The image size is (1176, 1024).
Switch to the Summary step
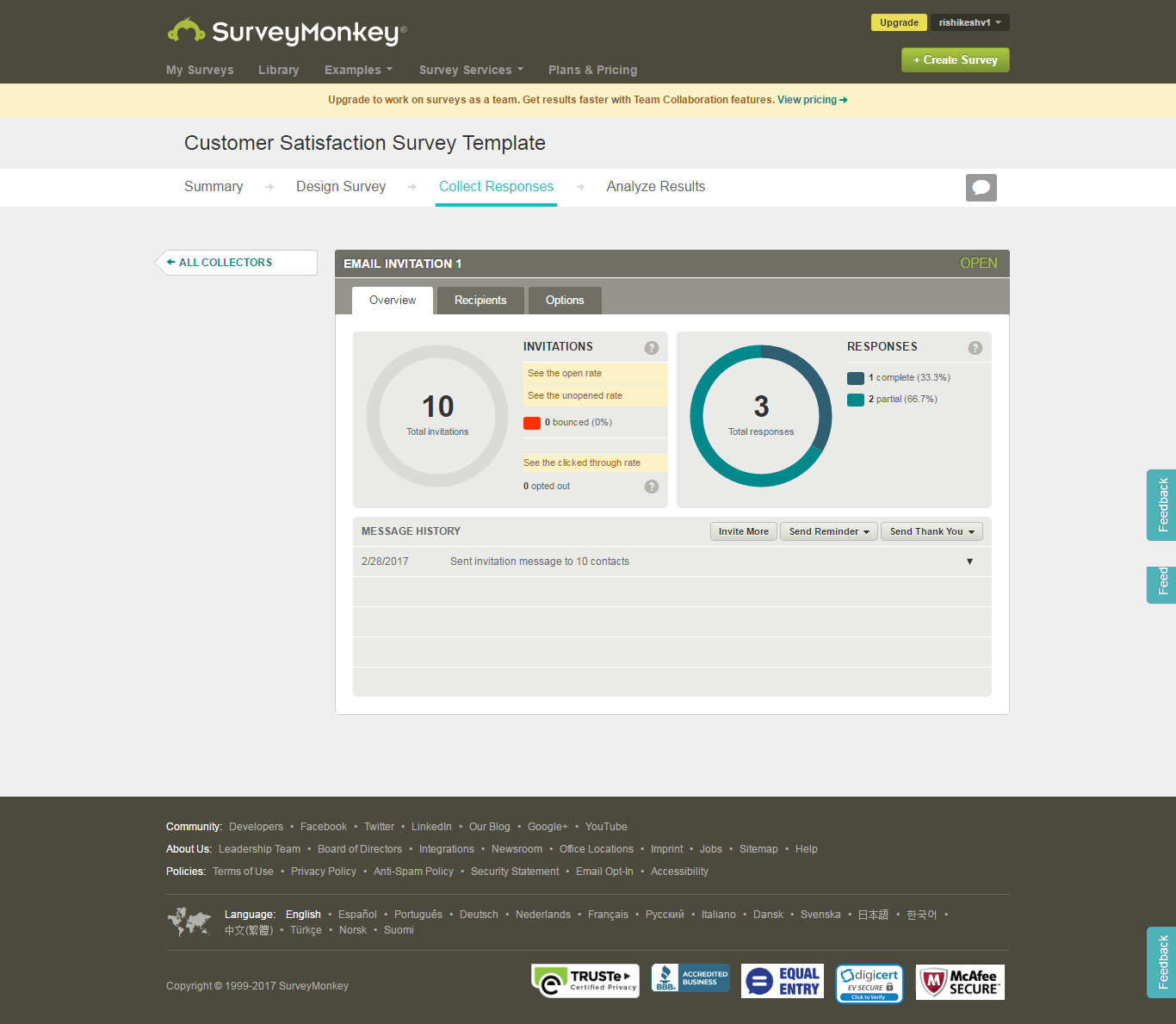click(x=214, y=187)
